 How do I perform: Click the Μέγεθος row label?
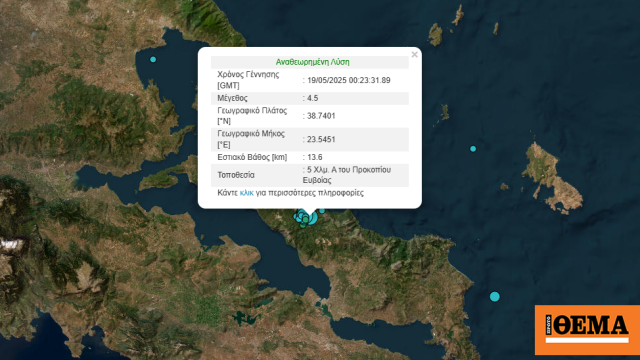232,98
